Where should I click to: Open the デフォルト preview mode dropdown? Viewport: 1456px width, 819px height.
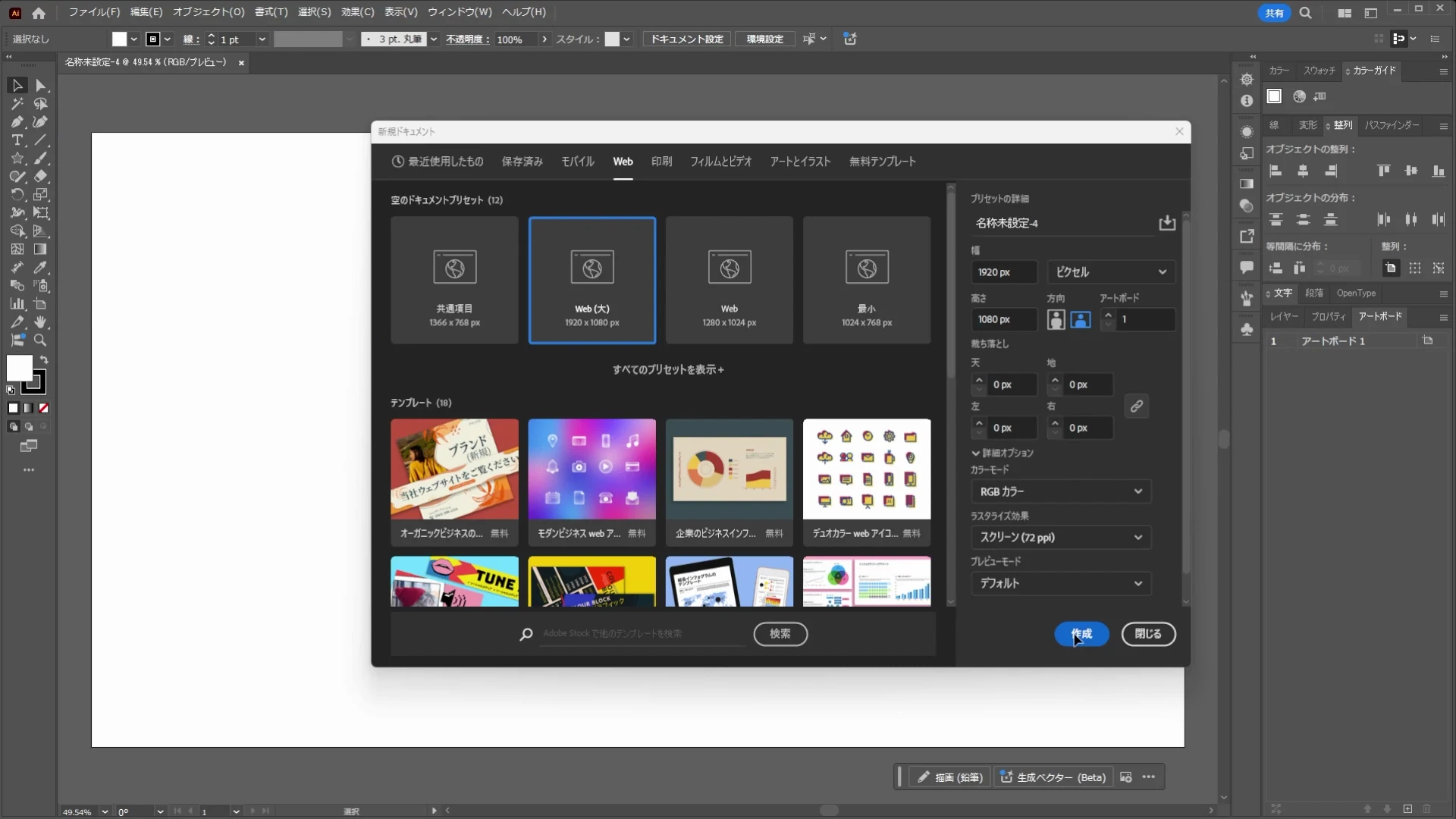(x=1061, y=583)
